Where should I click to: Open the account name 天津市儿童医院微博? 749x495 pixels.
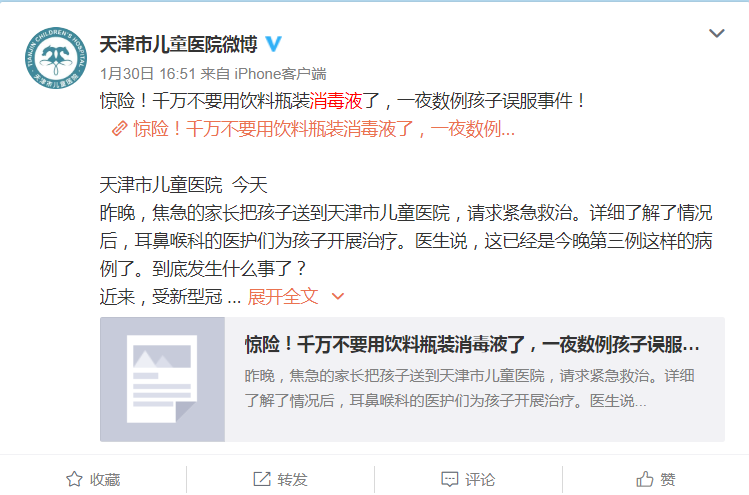(x=179, y=44)
